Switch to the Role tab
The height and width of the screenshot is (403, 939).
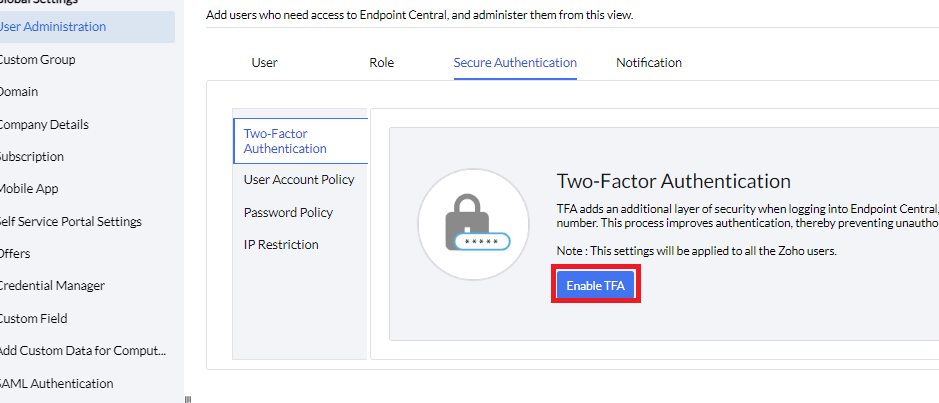[x=382, y=62]
